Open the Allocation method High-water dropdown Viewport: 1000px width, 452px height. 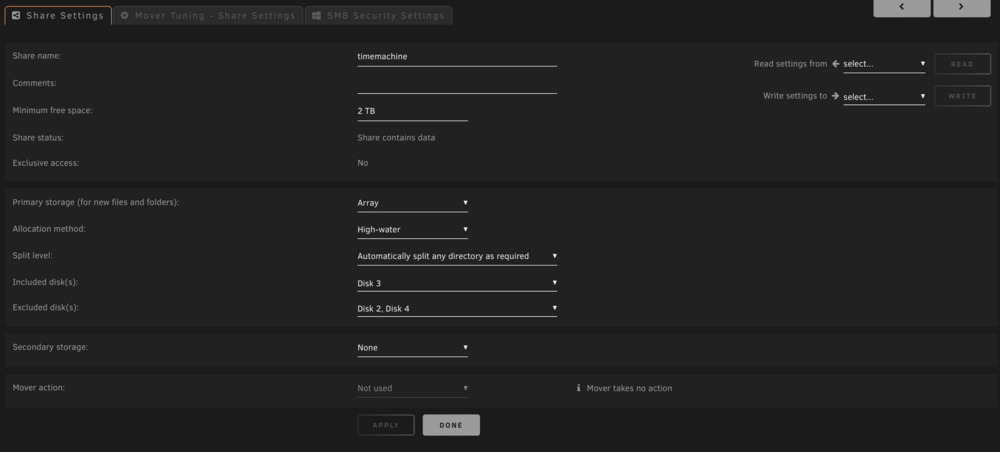413,230
